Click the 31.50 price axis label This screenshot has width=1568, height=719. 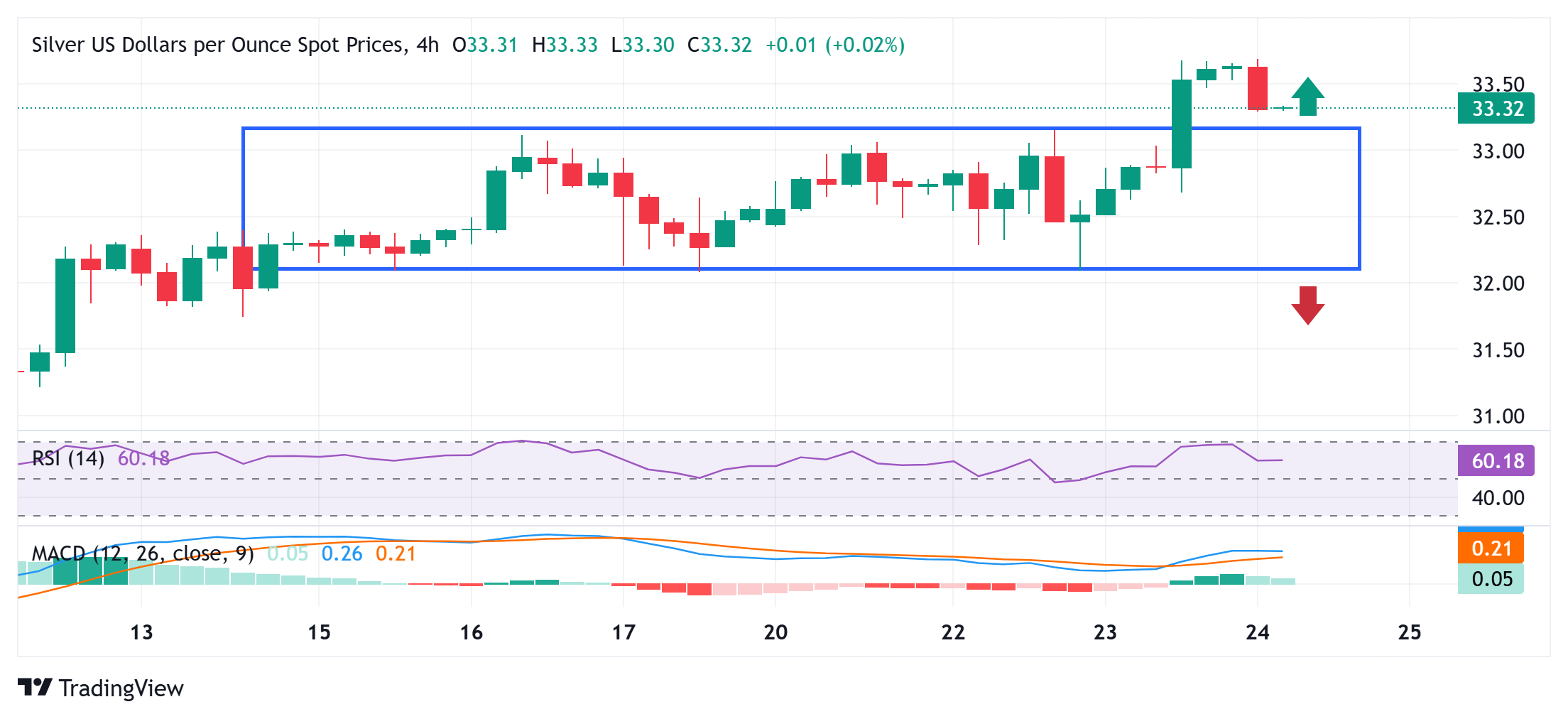pyautogui.click(x=1498, y=350)
